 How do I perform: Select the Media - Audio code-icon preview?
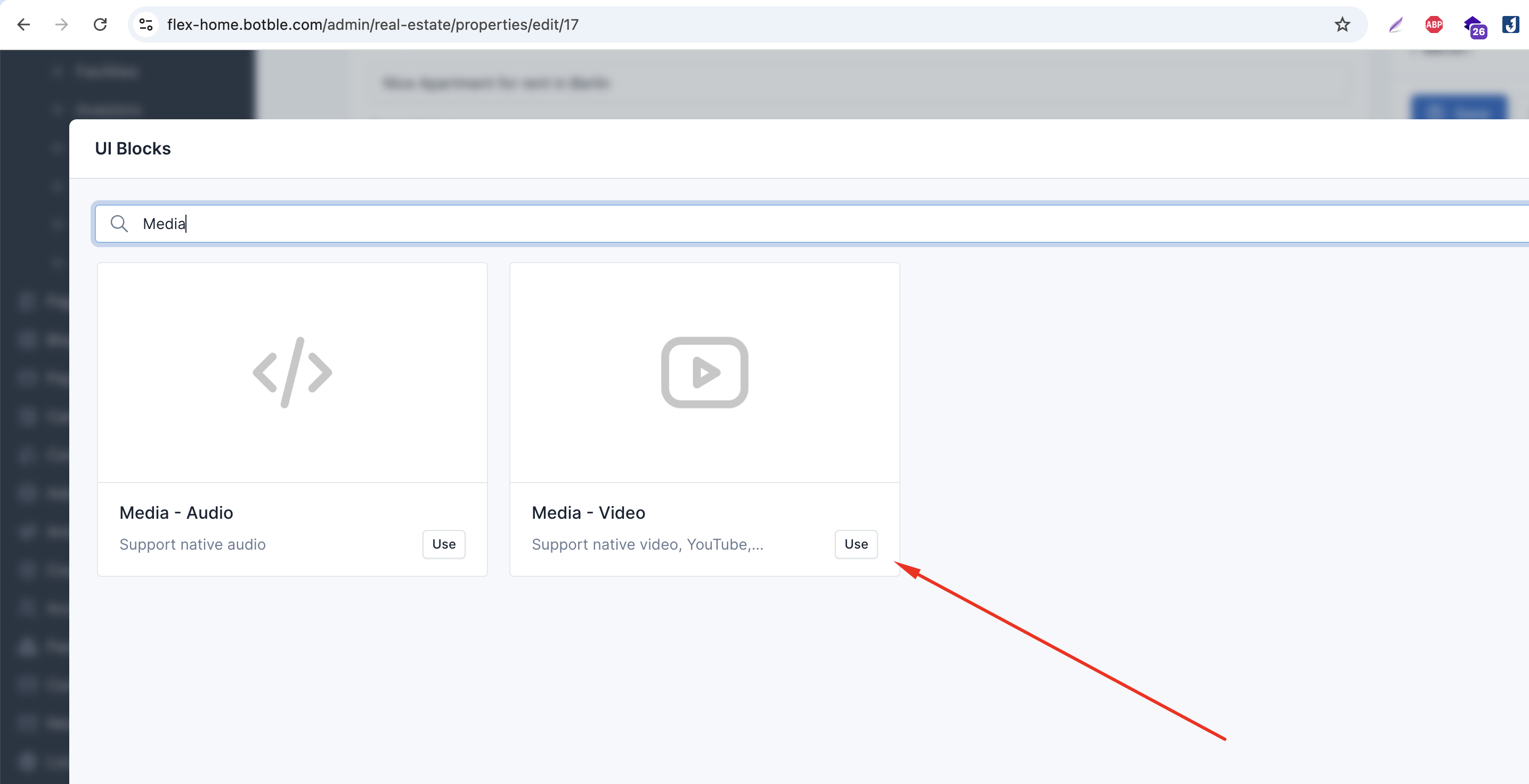(x=292, y=372)
